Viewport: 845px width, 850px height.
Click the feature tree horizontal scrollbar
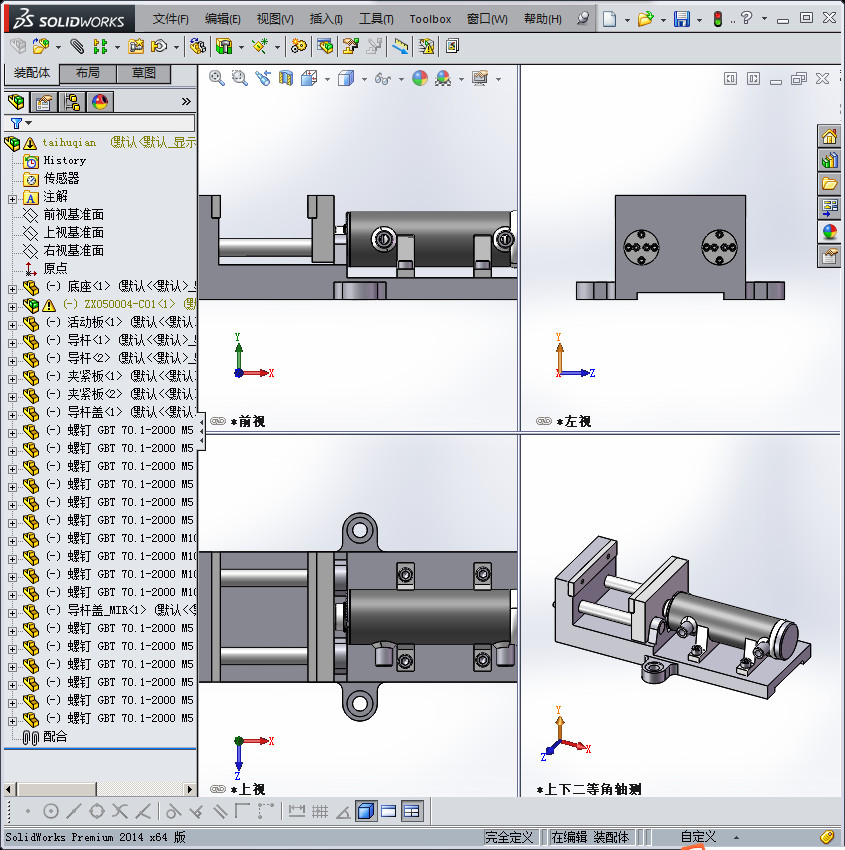click(x=100, y=789)
